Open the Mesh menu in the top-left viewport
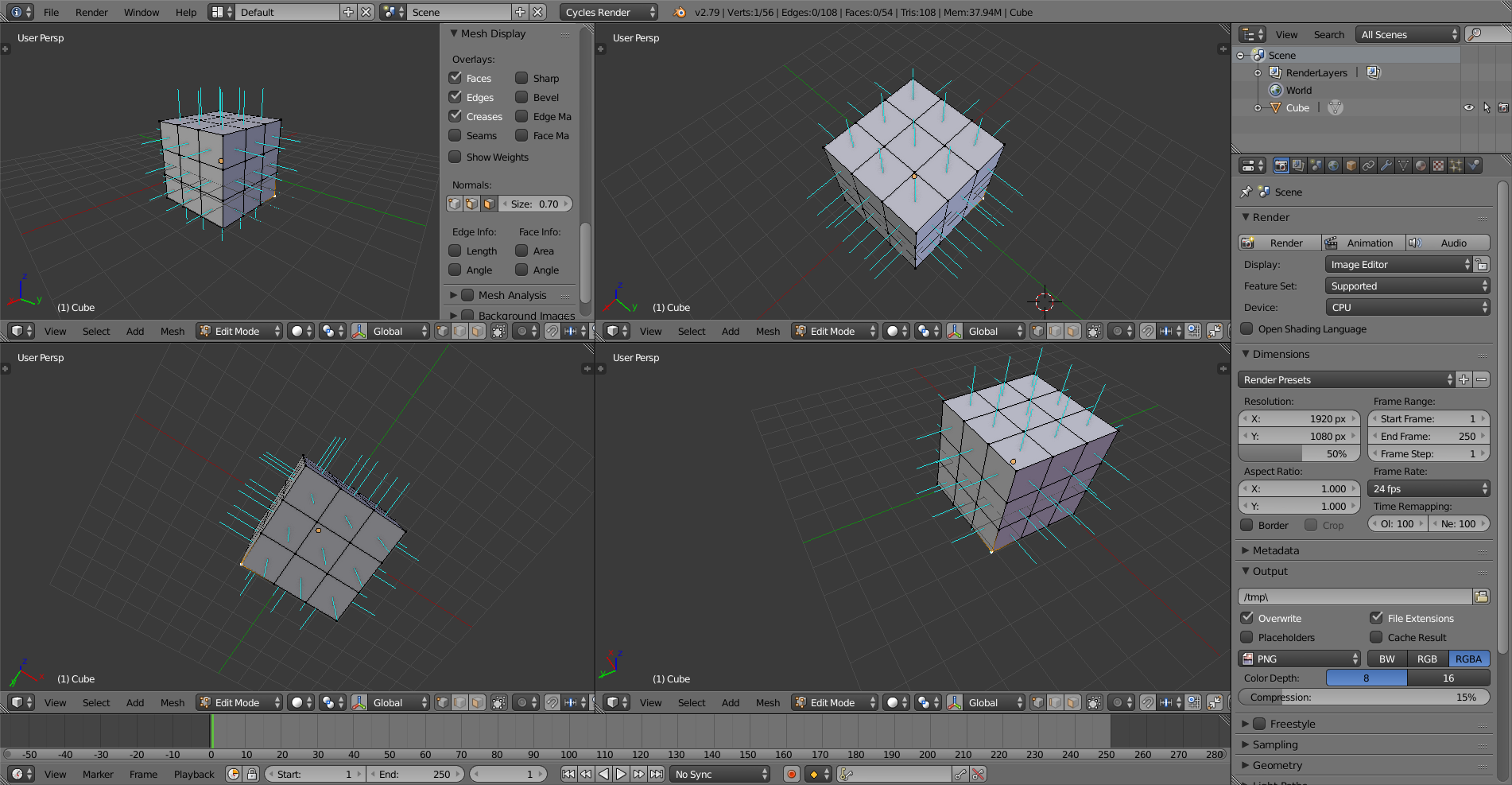Viewport: 1512px width, 785px height. pyautogui.click(x=172, y=331)
